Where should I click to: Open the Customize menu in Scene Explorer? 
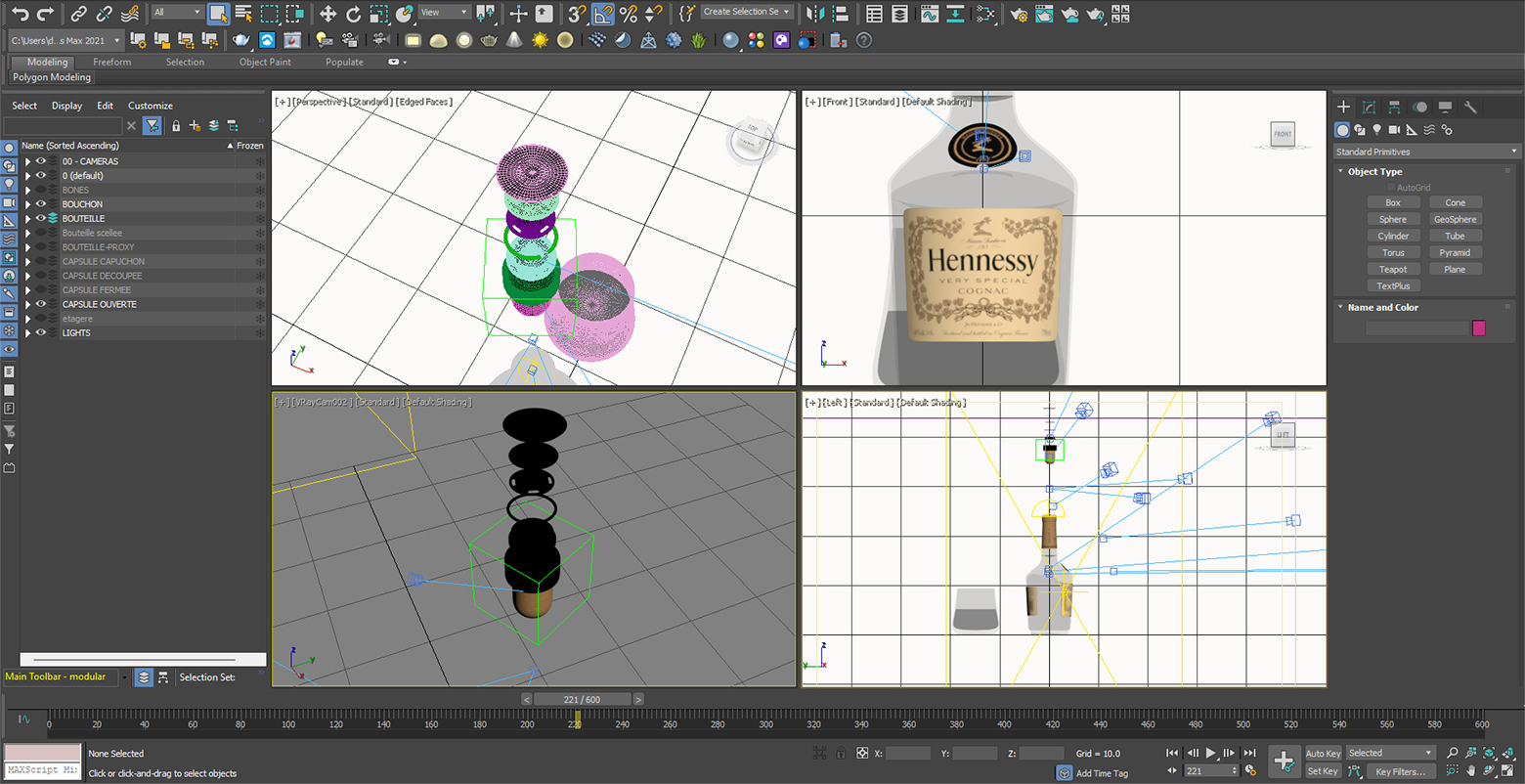click(151, 106)
